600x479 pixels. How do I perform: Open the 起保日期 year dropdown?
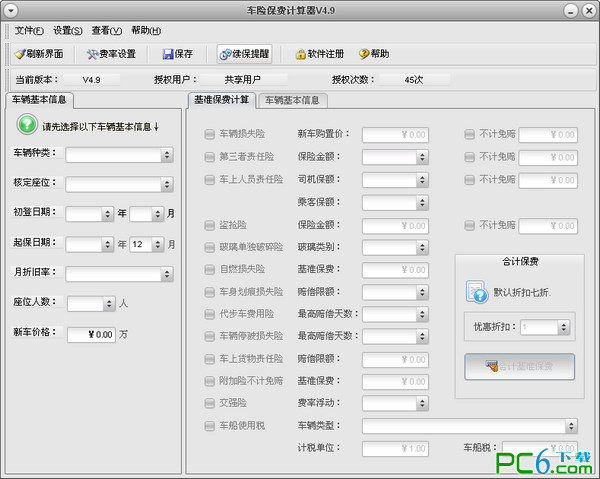(x=90, y=244)
